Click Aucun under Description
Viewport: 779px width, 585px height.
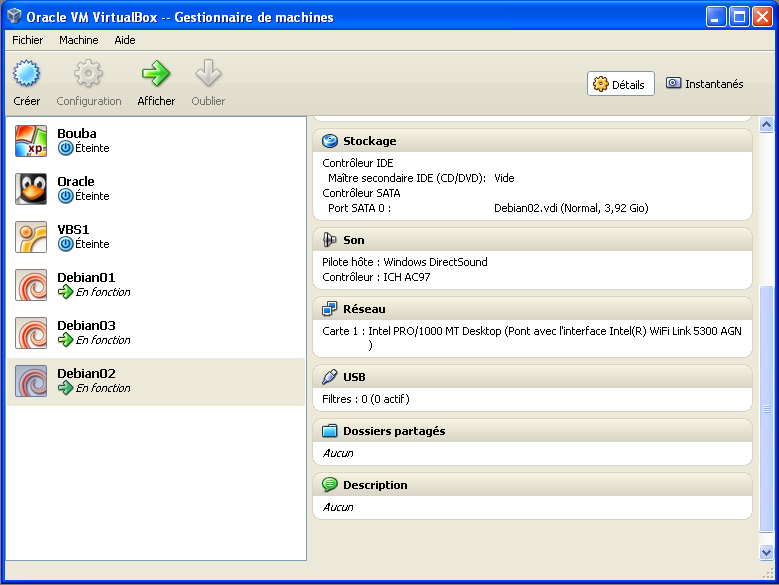338,508
